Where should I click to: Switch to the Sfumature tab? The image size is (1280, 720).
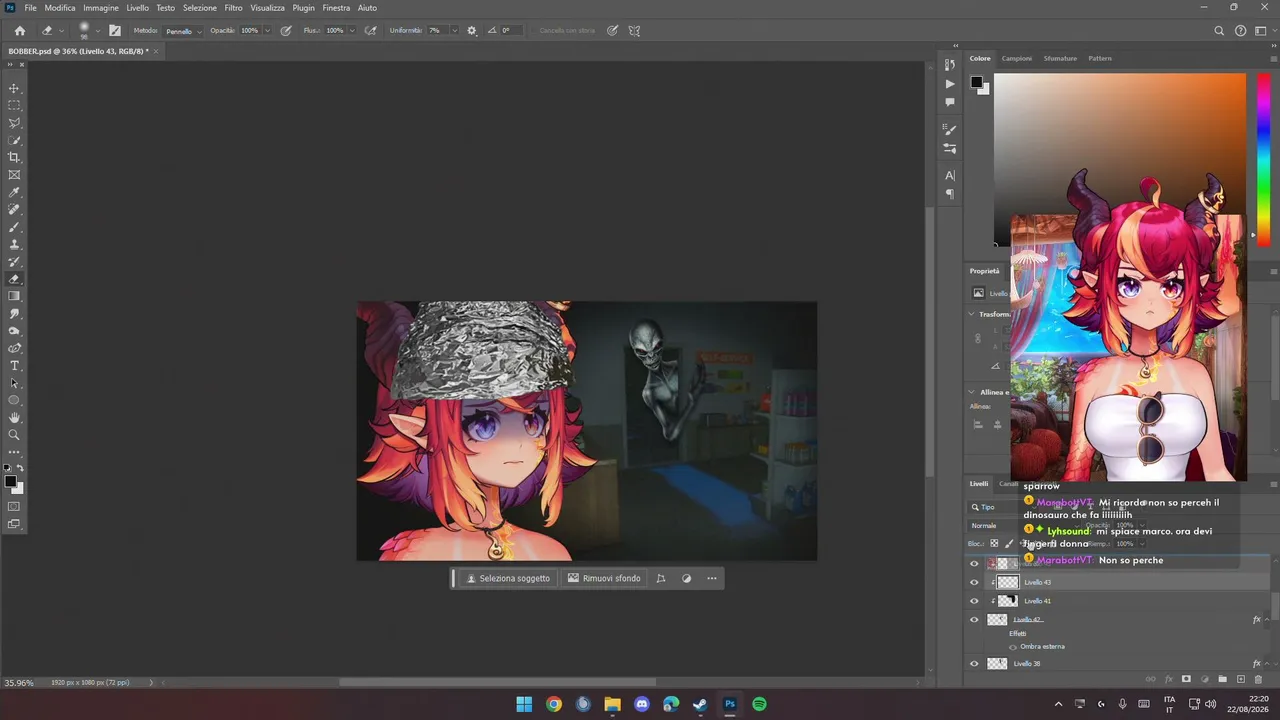point(1060,58)
